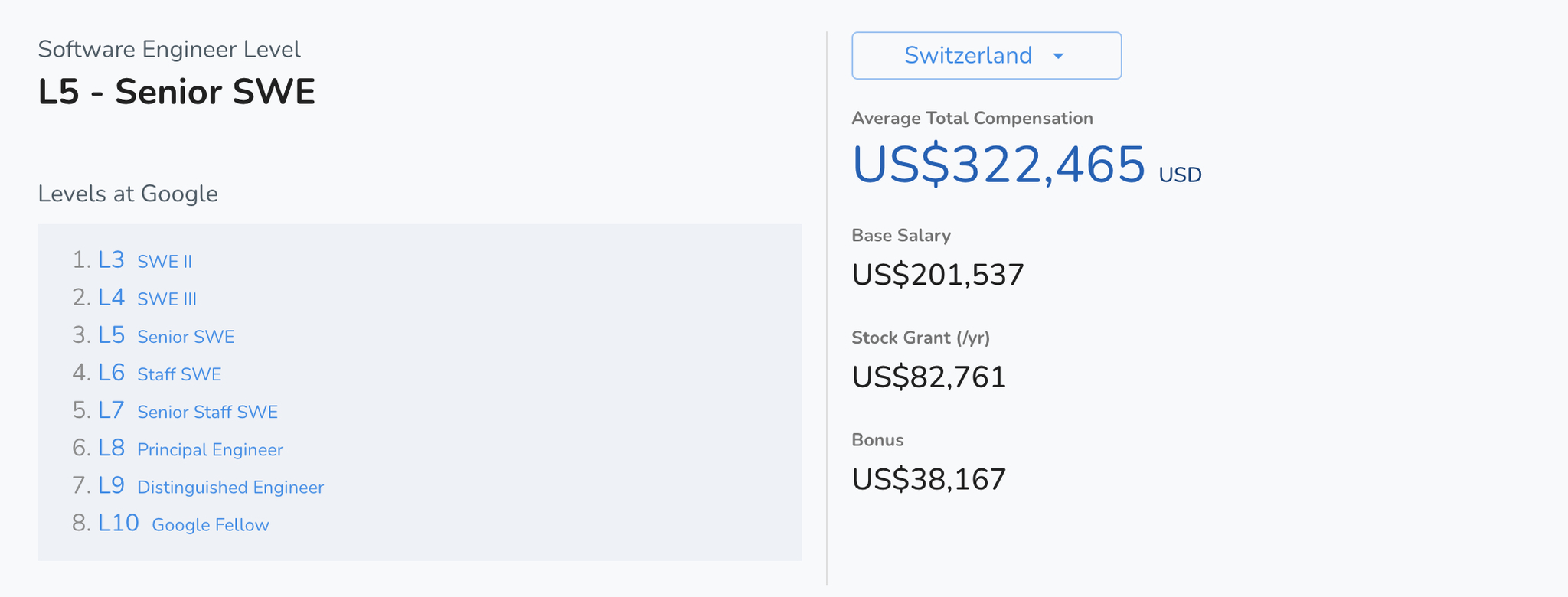Screen dimensions: 1568x597
Task: Open the L10 level link
Action: point(119,523)
